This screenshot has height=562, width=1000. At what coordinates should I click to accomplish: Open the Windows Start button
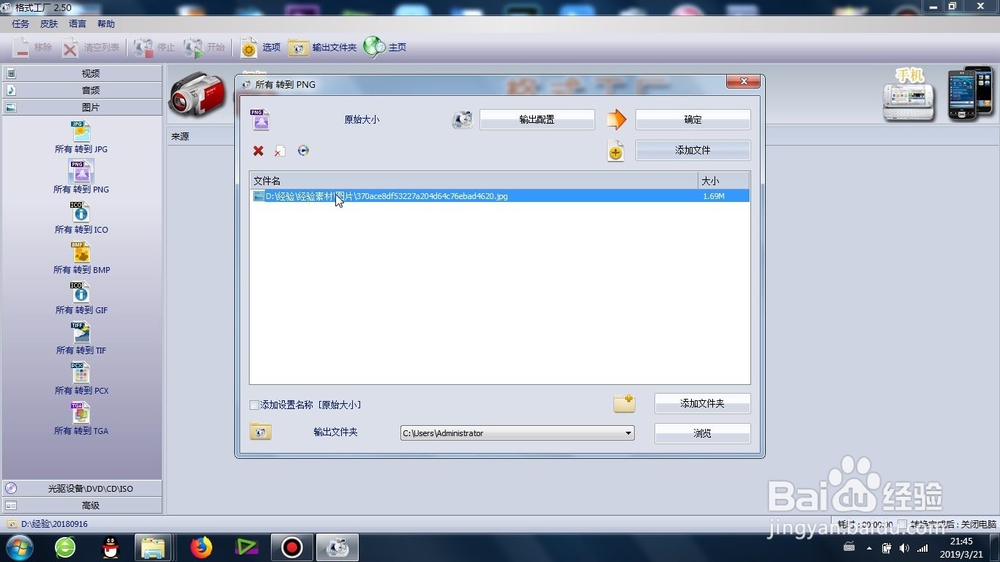(20, 547)
